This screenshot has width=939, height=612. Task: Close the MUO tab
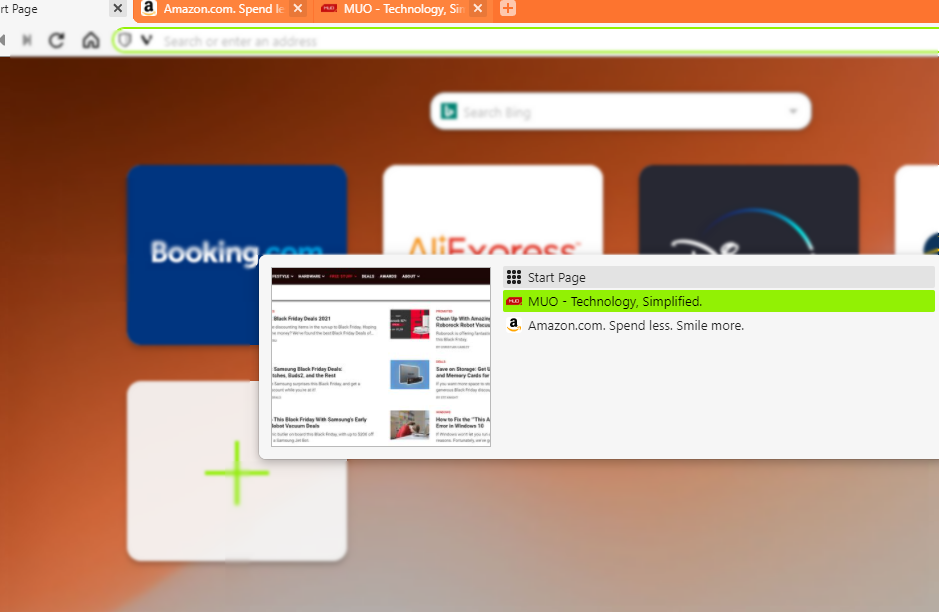coord(477,8)
